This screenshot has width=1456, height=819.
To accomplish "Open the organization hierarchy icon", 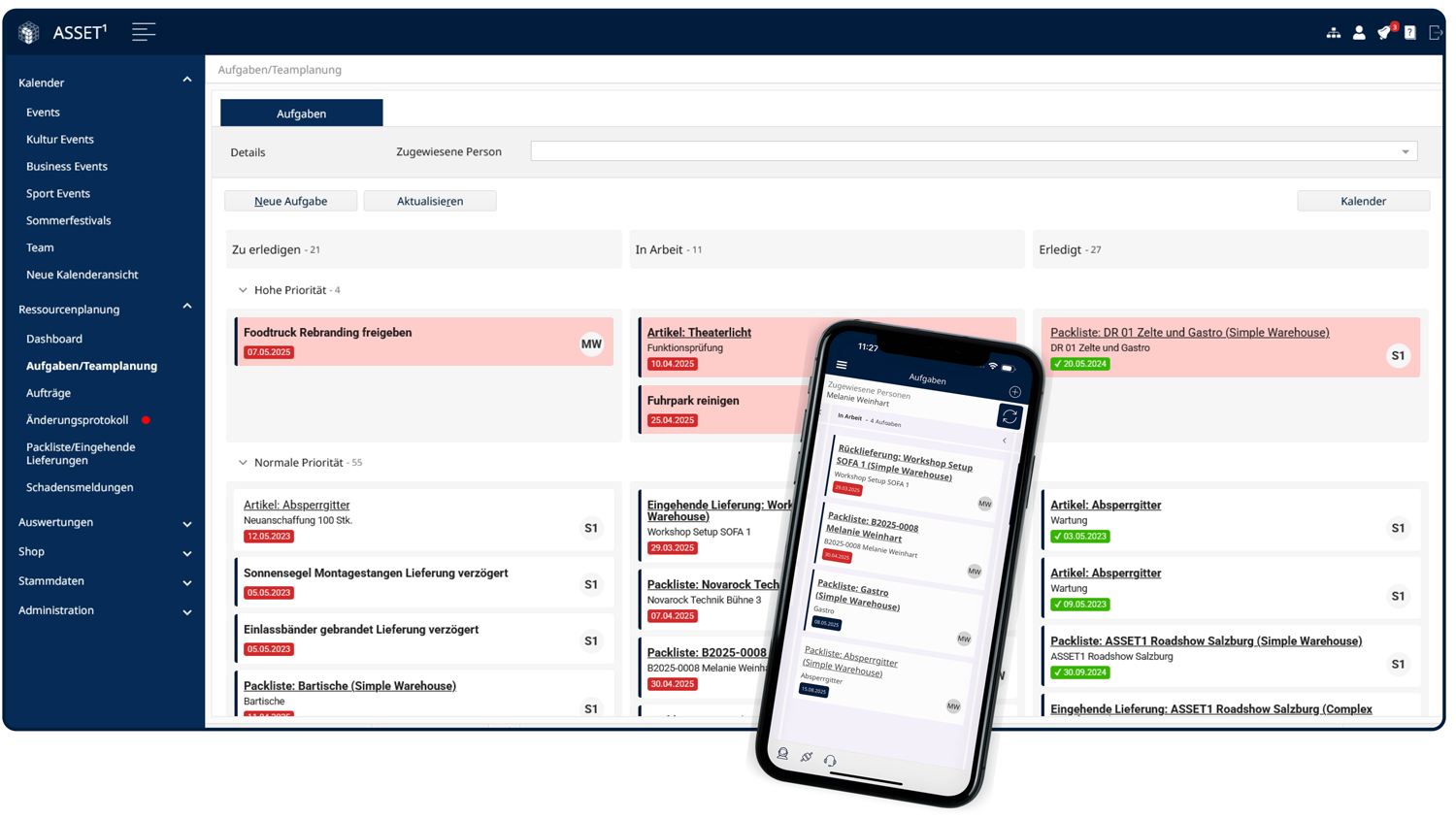I will point(1334,33).
